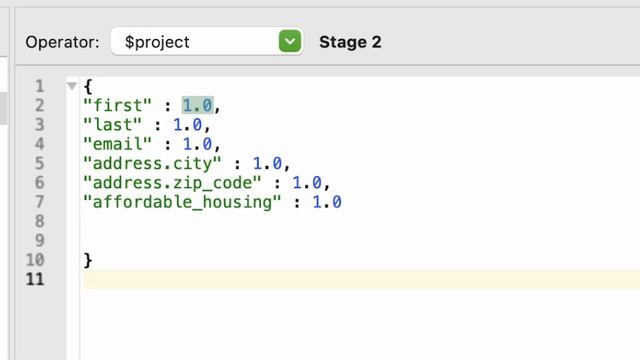
Task: Open the $project operator dropdown
Action: click(x=207, y=42)
